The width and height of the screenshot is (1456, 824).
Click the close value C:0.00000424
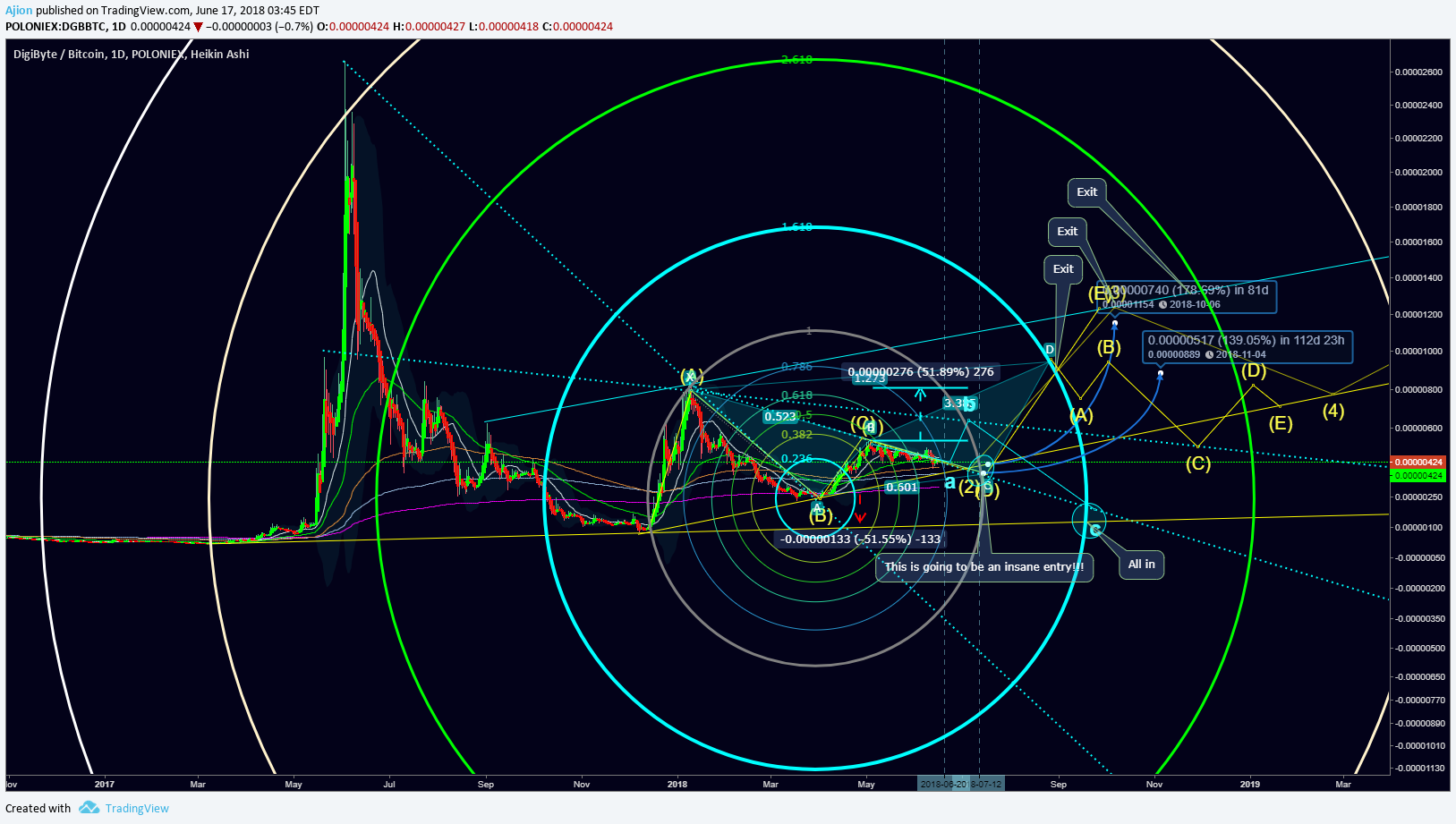point(577,27)
